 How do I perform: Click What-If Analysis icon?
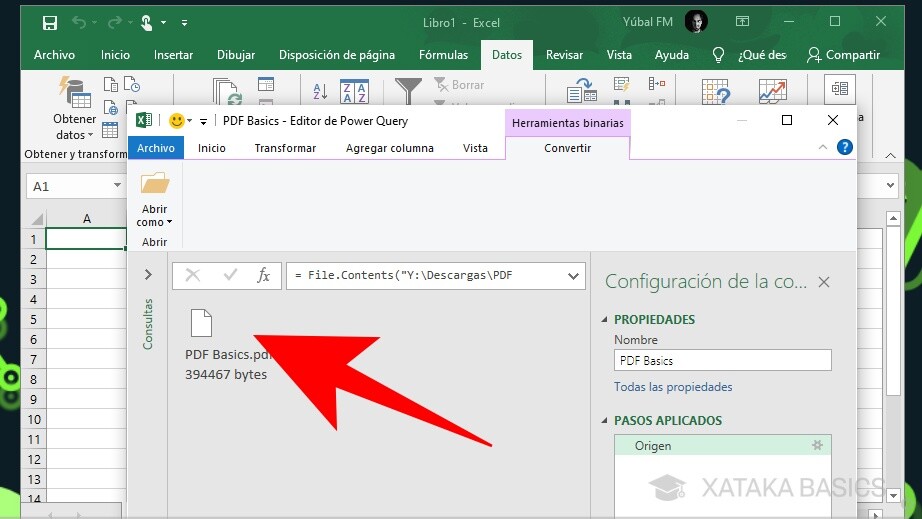click(x=716, y=91)
